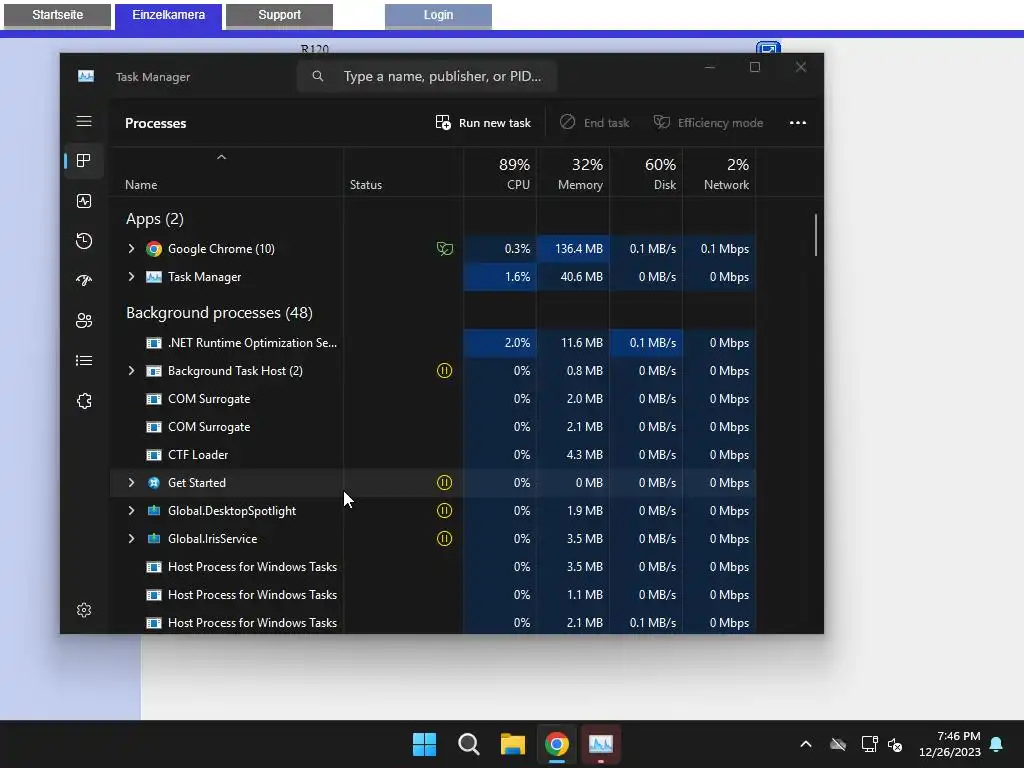Show hidden tray icons chevron
1024x768 pixels.
click(806, 744)
